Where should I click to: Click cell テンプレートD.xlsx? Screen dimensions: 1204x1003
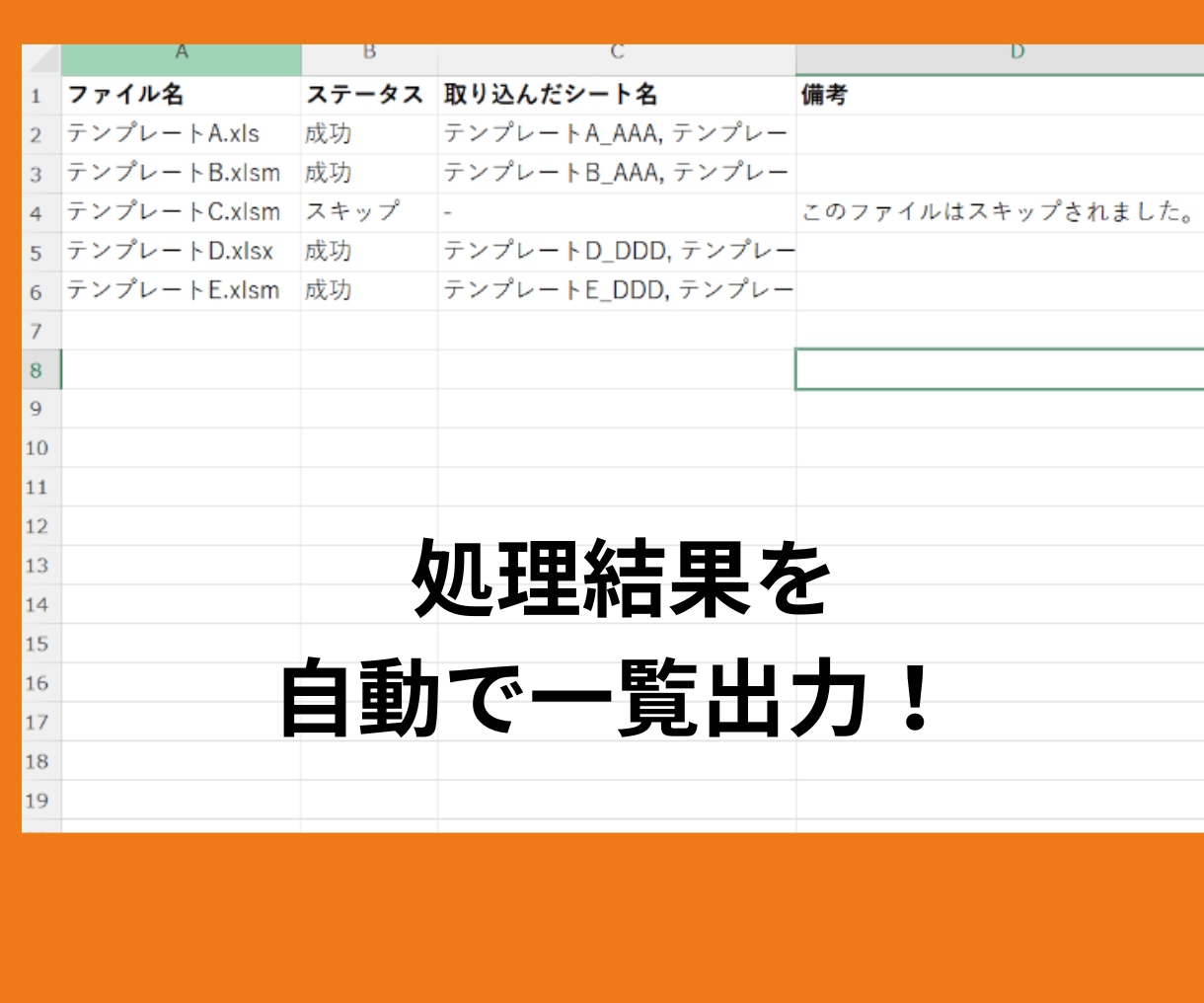(x=182, y=252)
